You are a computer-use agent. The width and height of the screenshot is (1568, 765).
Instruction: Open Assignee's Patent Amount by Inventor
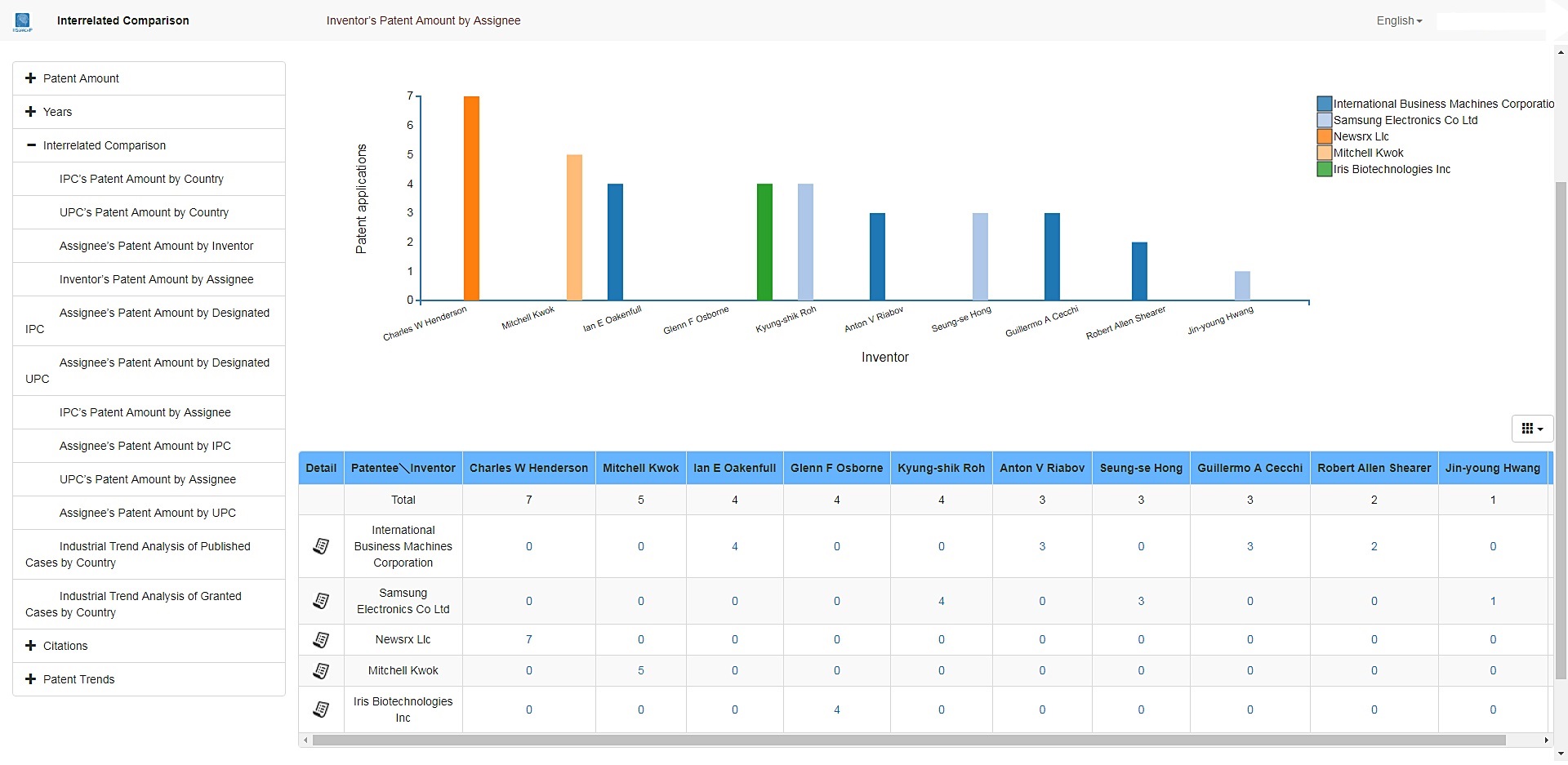tap(149, 246)
